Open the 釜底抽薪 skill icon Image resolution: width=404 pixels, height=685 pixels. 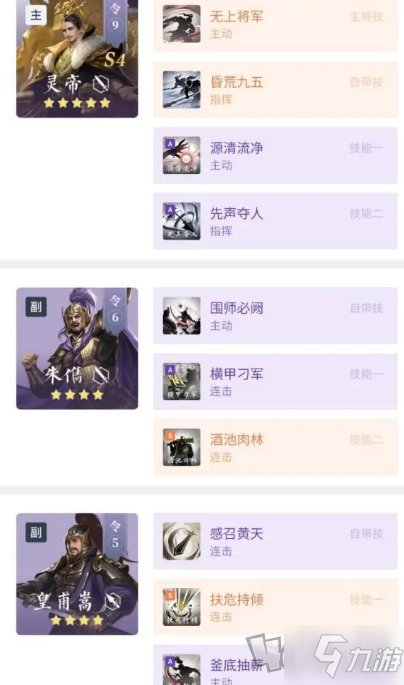coord(181,669)
